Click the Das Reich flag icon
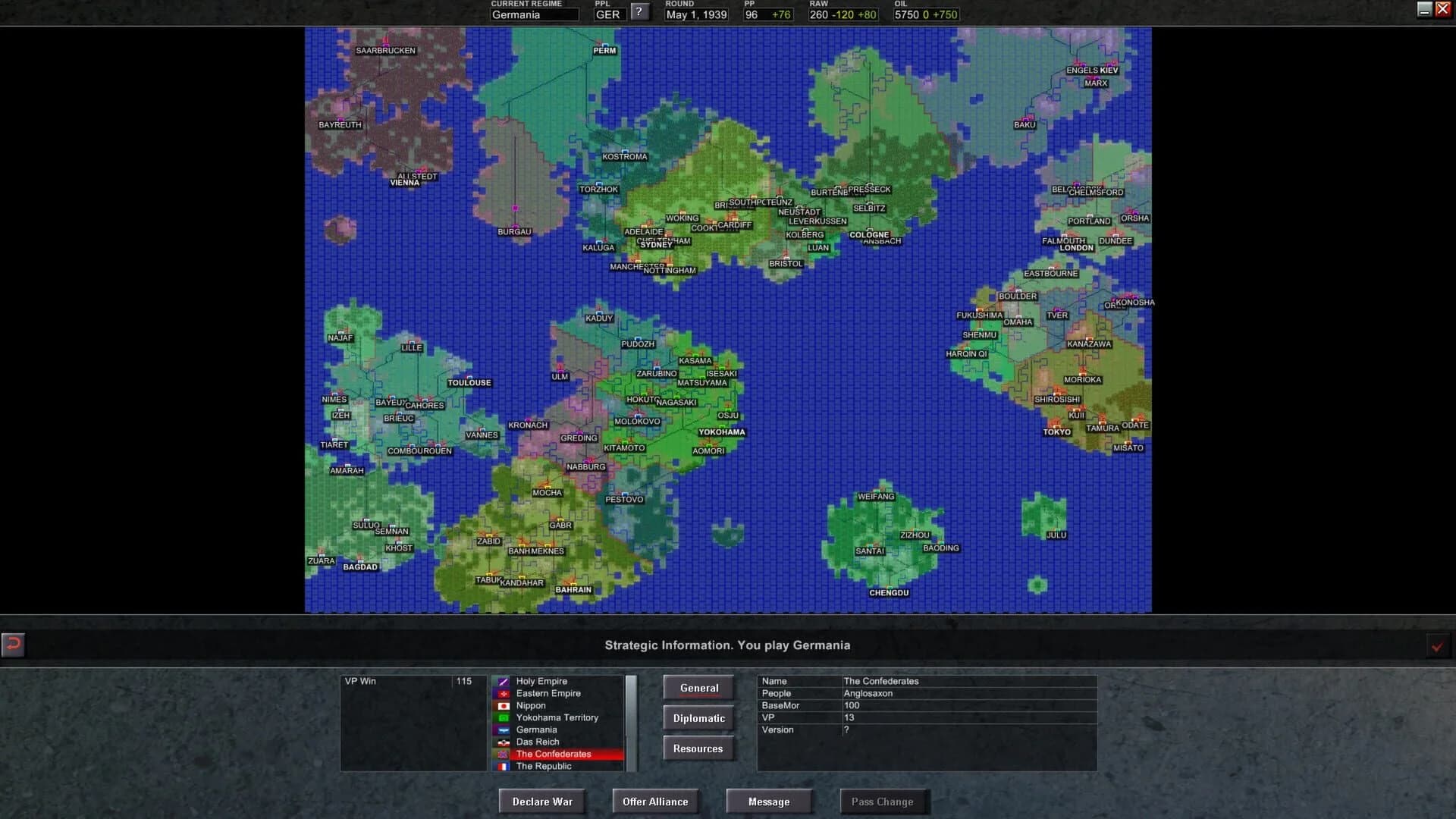1456x819 pixels. 504,742
